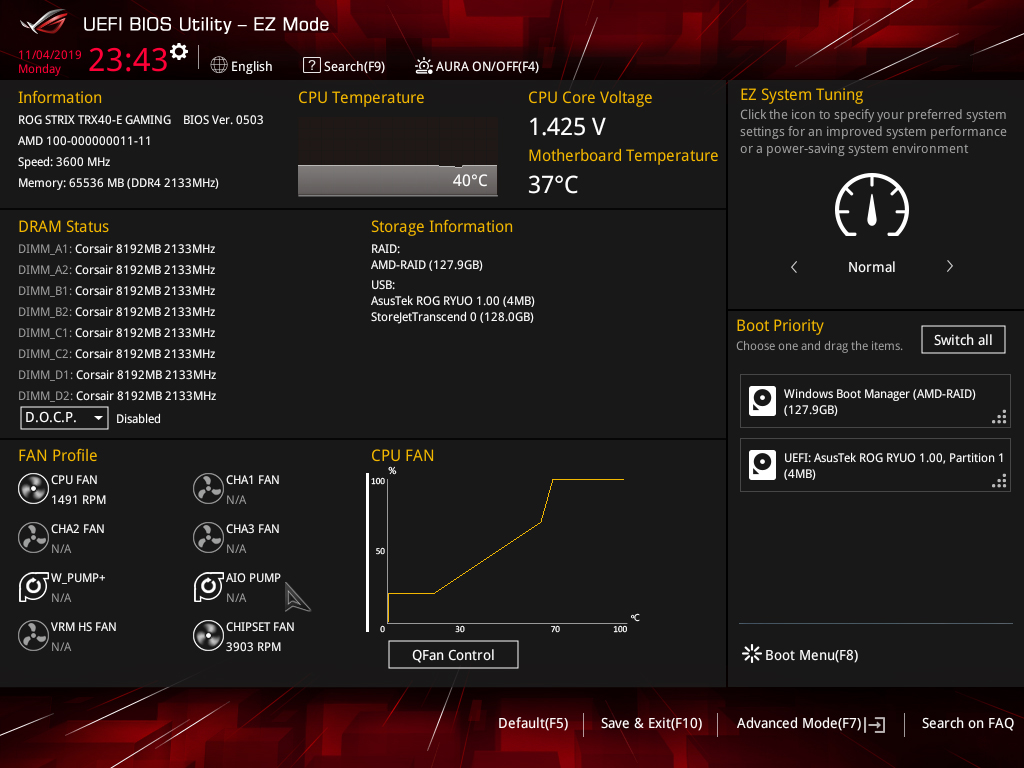The image size is (1024, 768).
Task: Click the Search question mark icon
Action: click(x=312, y=65)
